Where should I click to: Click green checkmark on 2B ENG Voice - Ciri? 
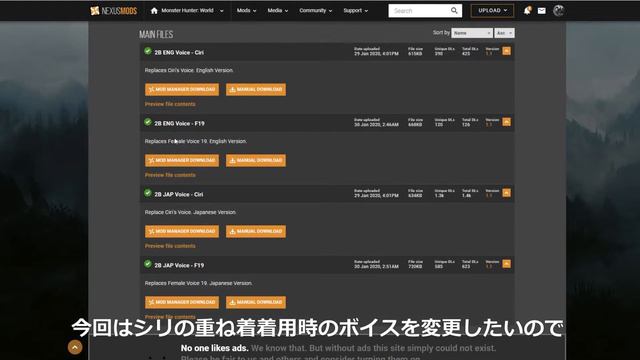pos(148,51)
